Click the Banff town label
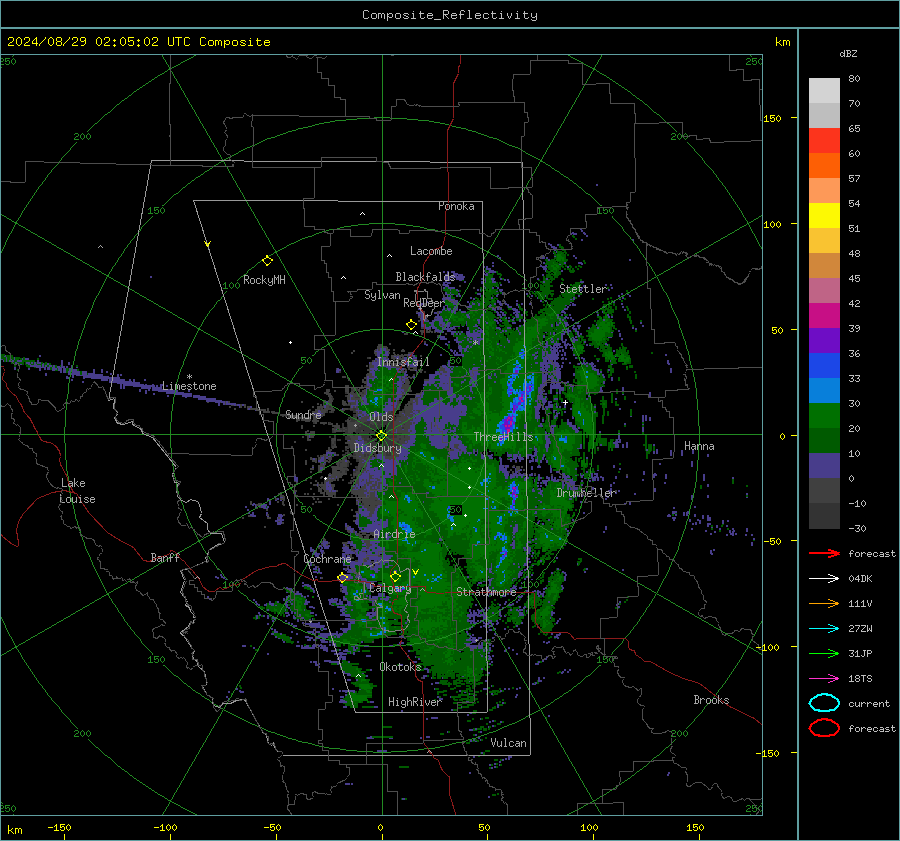 pos(165,558)
